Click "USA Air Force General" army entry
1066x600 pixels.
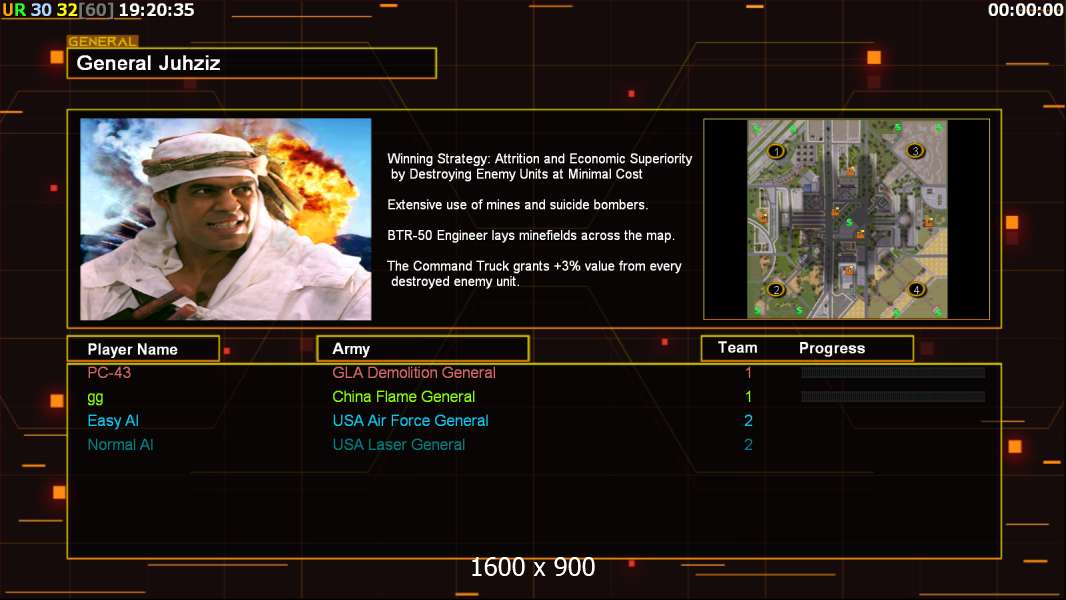[x=411, y=421]
